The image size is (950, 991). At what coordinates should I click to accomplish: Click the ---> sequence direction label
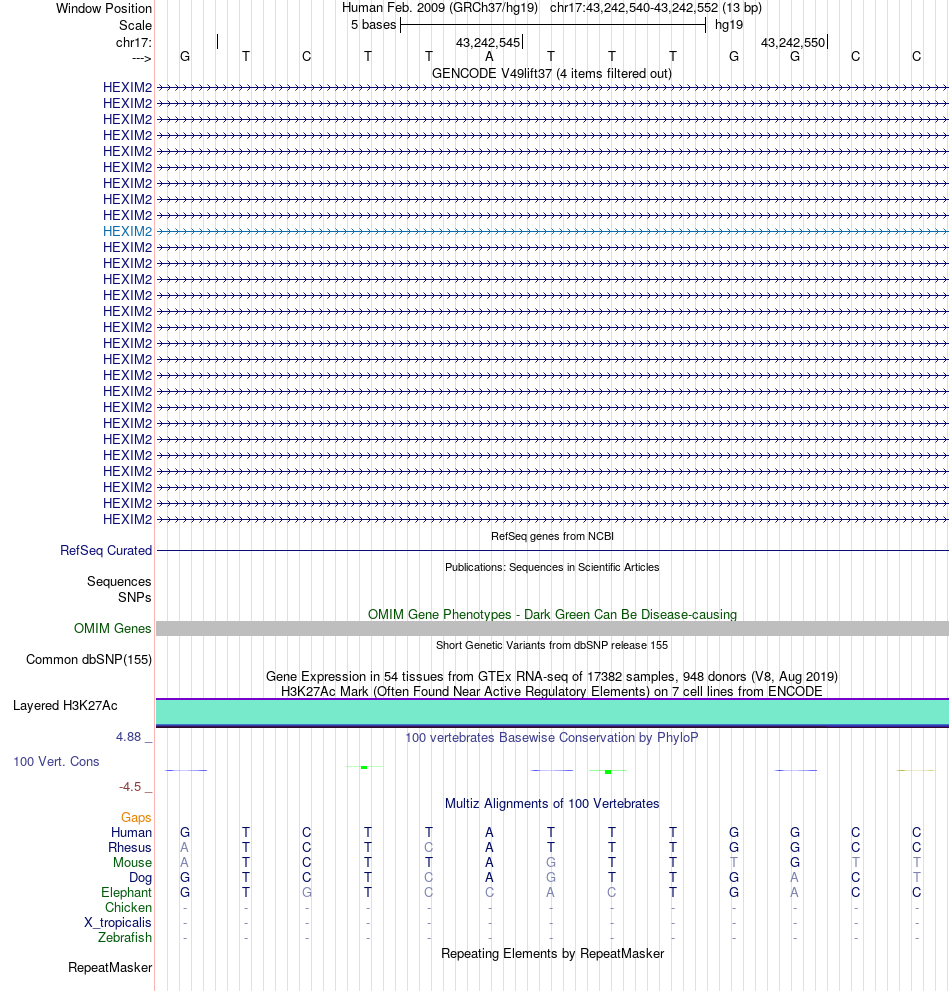(x=142, y=59)
